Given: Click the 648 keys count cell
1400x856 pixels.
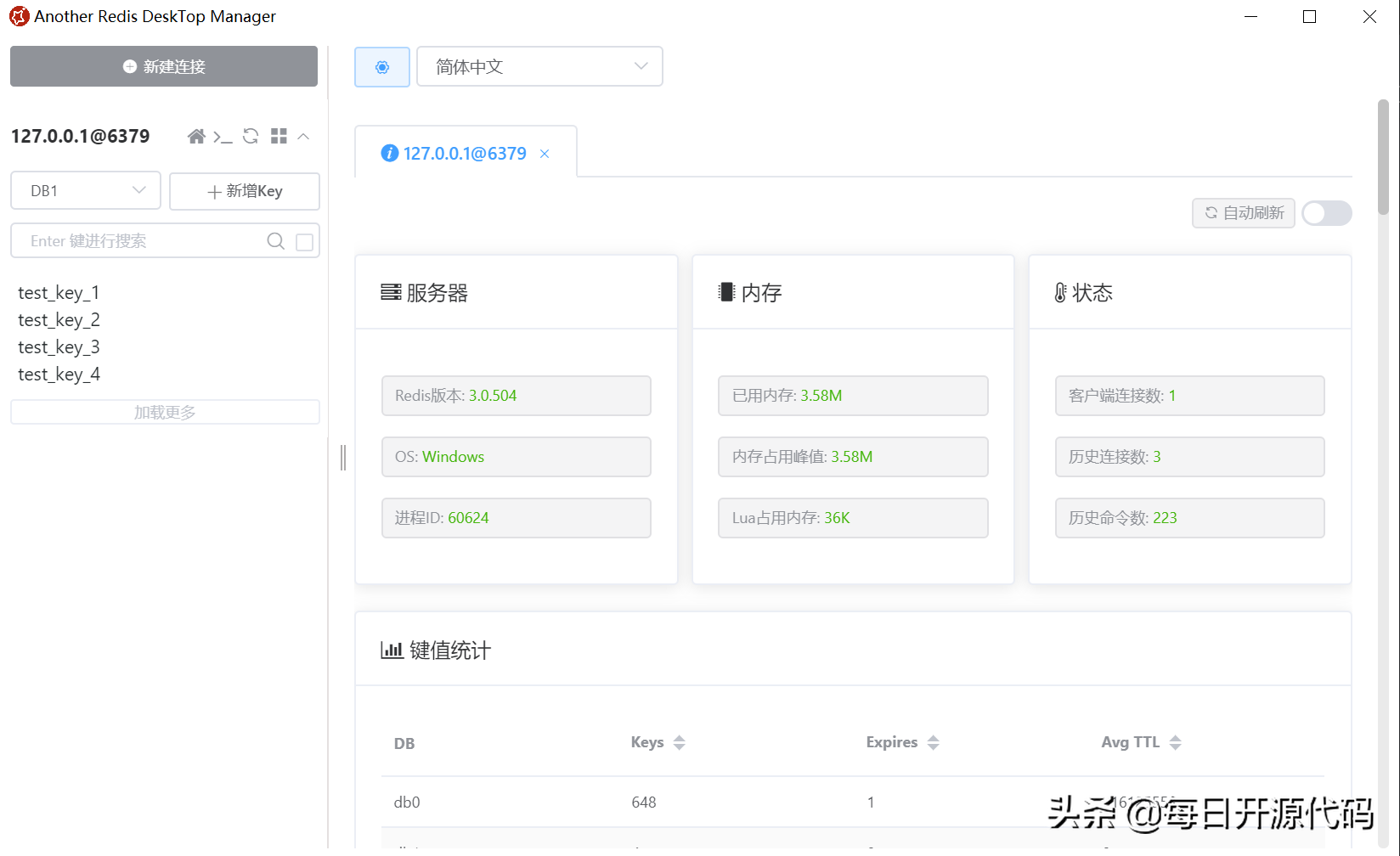Looking at the screenshot, I should tap(644, 802).
